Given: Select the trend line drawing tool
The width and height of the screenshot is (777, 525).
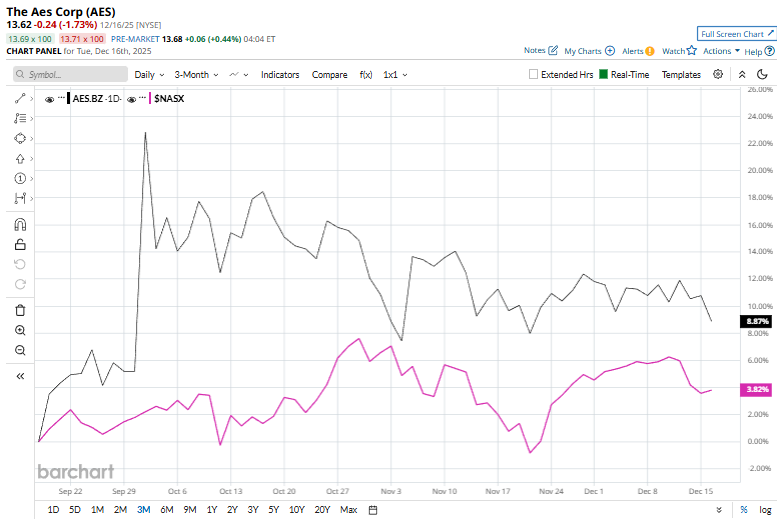Looking at the screenshot, I should (20, 99).
